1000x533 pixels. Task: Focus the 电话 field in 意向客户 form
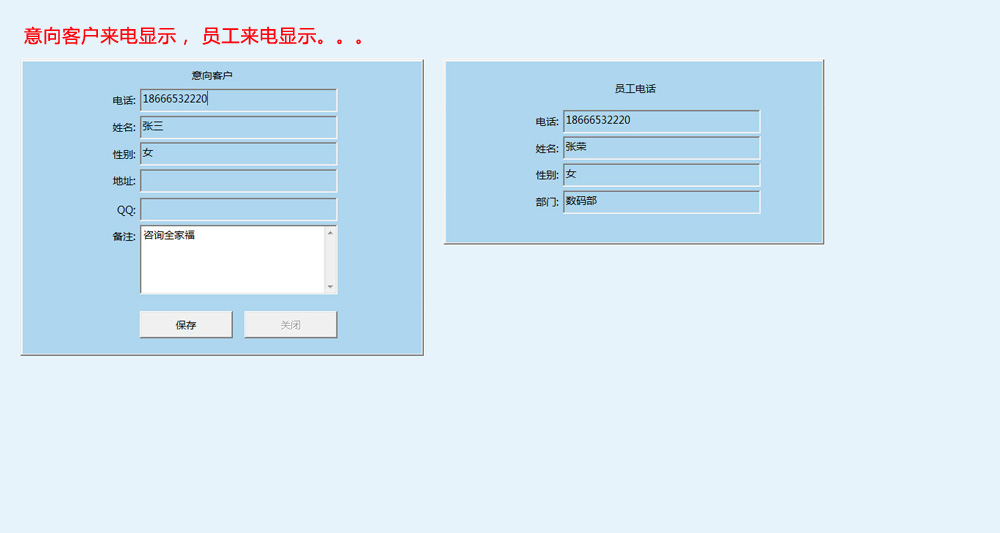(238, 100)
